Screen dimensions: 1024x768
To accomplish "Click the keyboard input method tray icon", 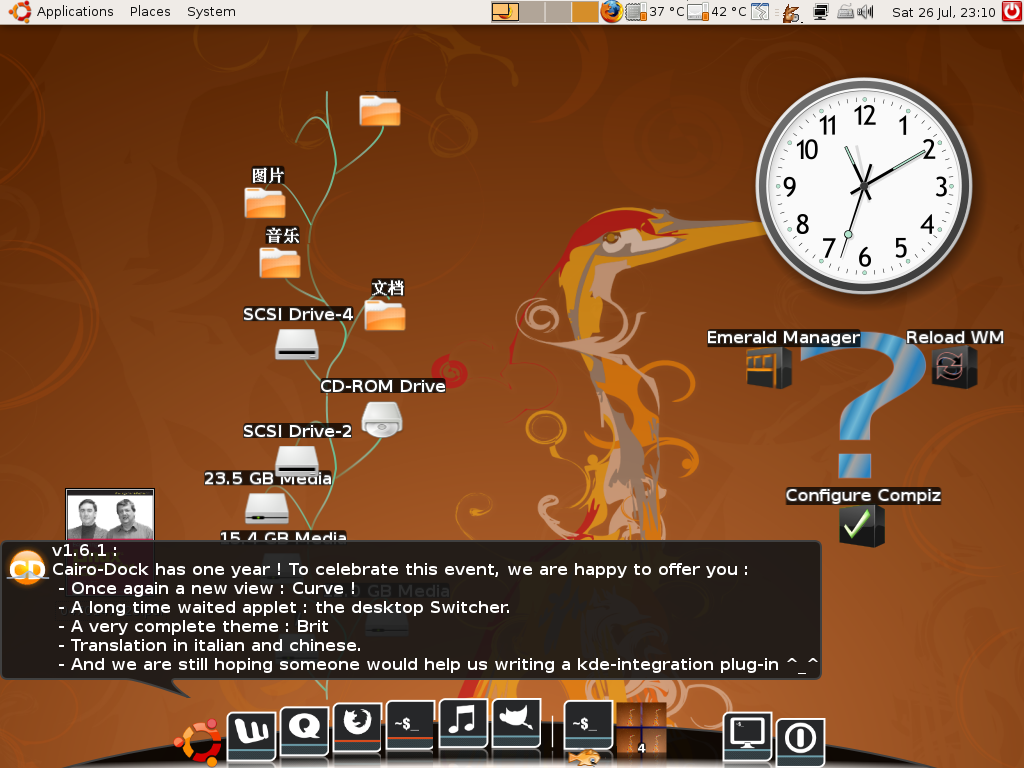I will (x=845, y=12).
